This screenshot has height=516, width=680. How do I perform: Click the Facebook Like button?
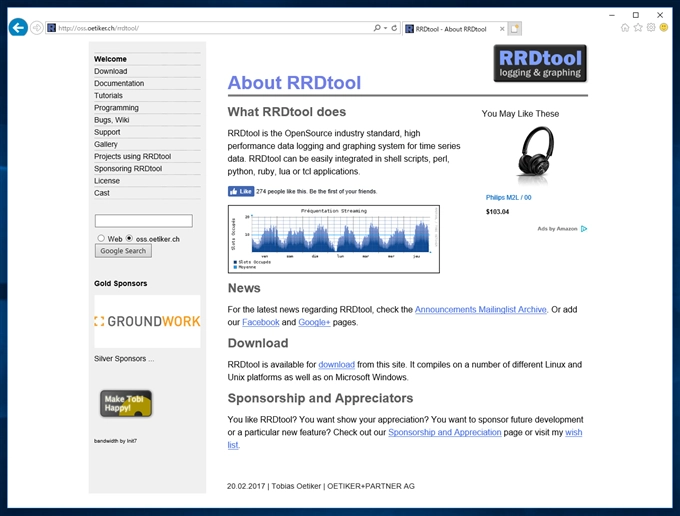[x=241, y=191]
